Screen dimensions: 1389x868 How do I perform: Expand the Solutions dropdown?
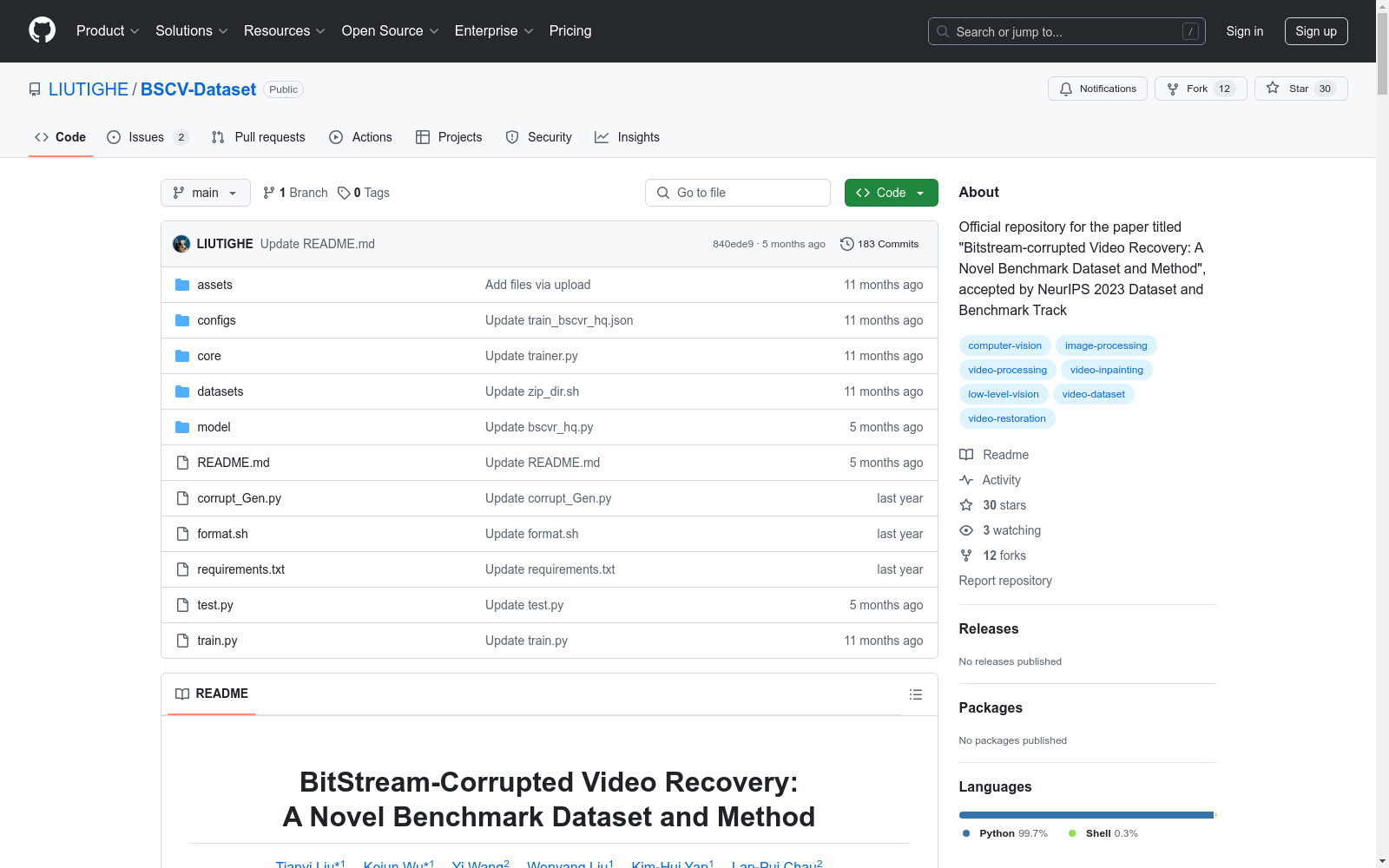click(192, 31)
